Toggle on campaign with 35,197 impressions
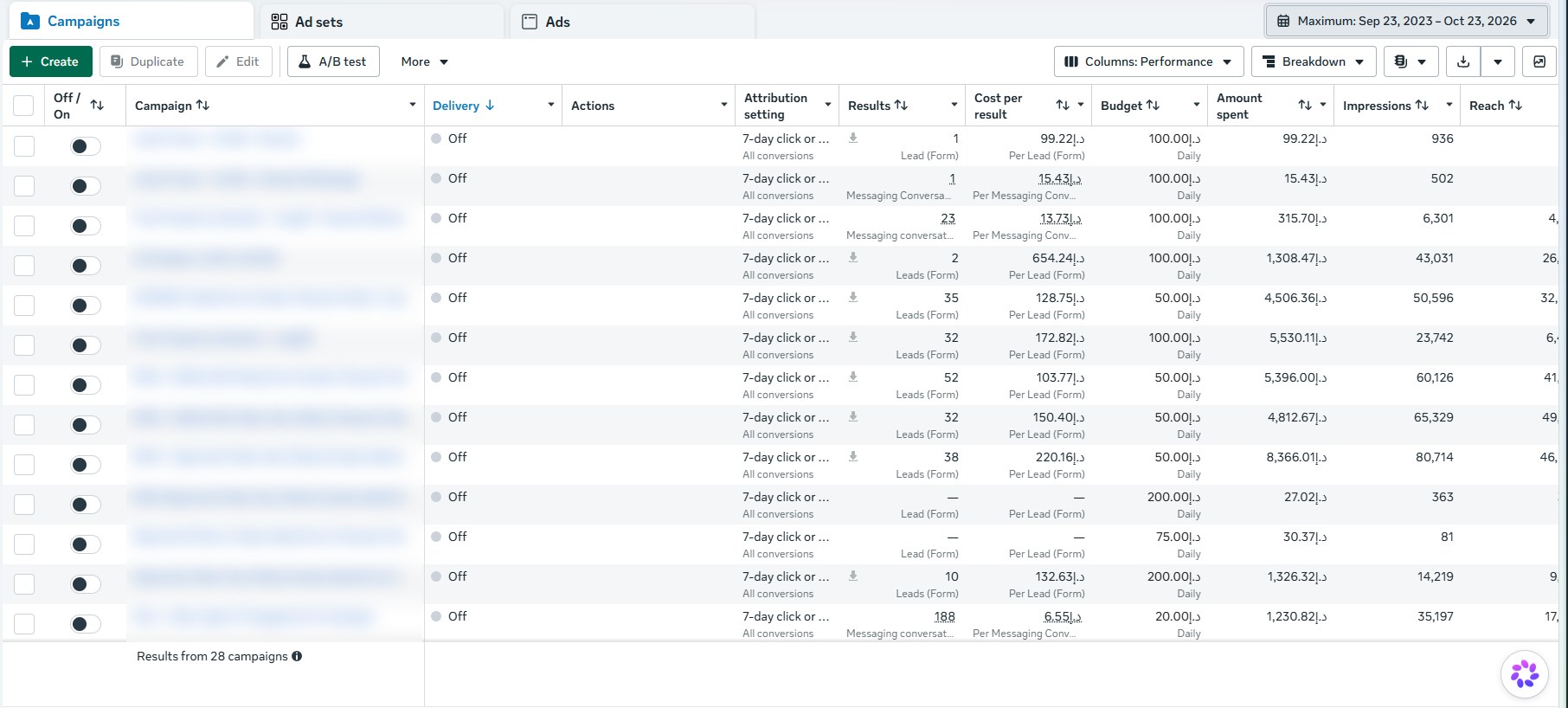The image size is (1568, 708). click(86, 624)
